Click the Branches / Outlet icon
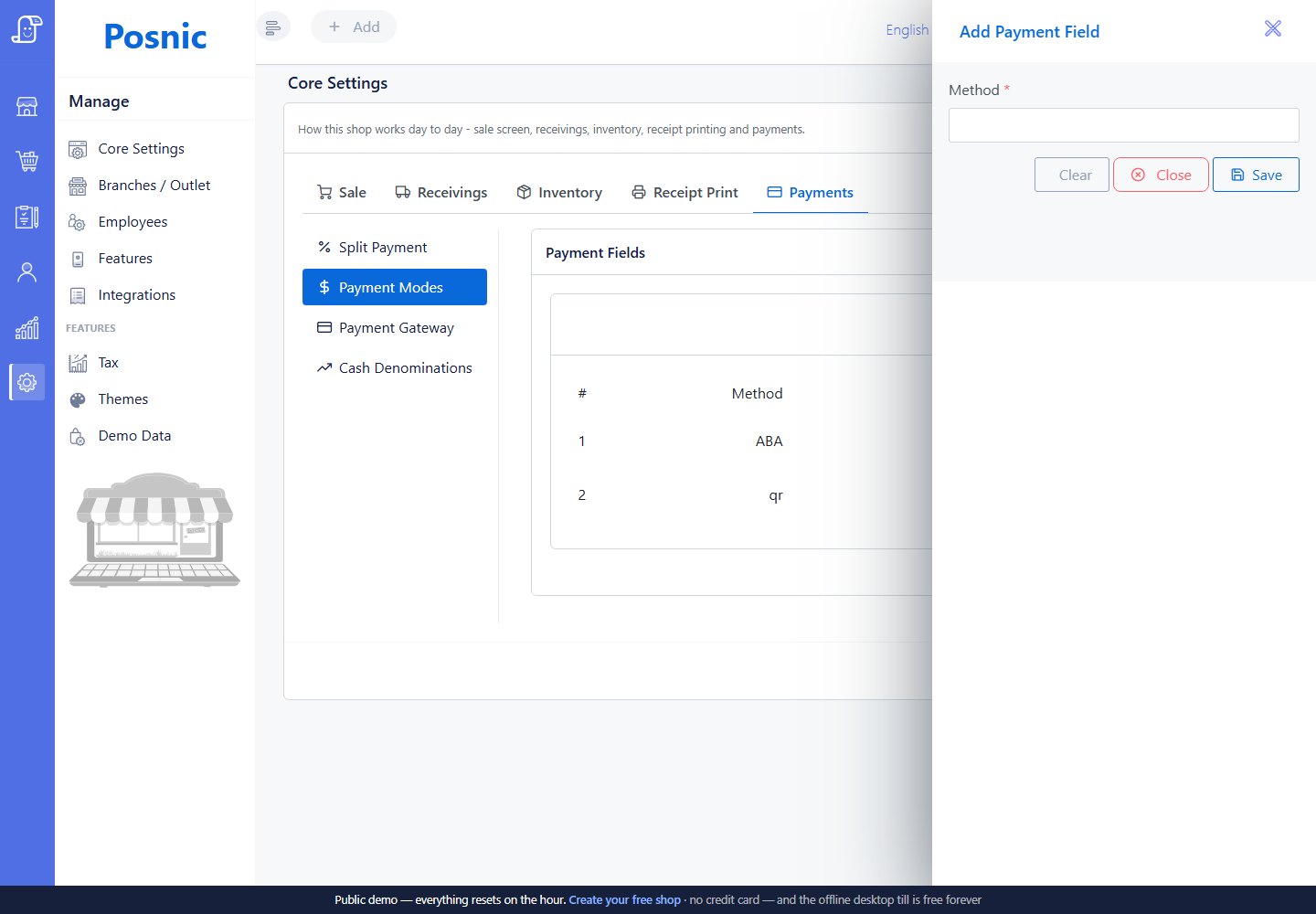This screenshot has width=1316, height=914. pos(78,186)
